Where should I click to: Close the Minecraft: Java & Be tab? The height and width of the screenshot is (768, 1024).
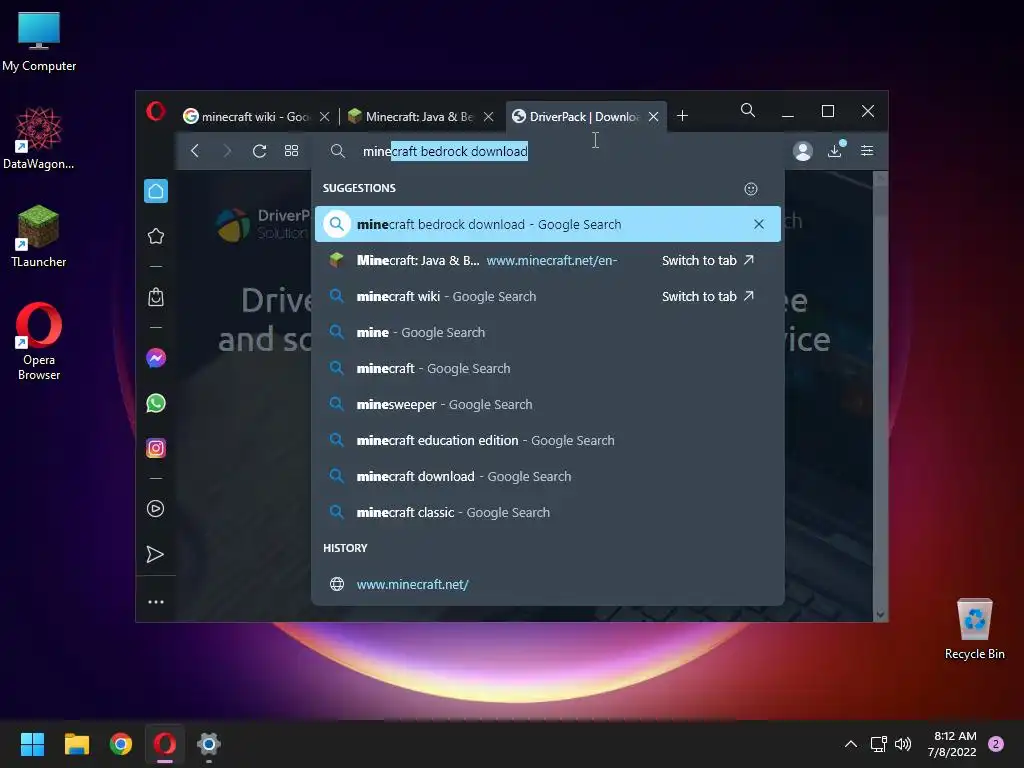click(488, 117)
